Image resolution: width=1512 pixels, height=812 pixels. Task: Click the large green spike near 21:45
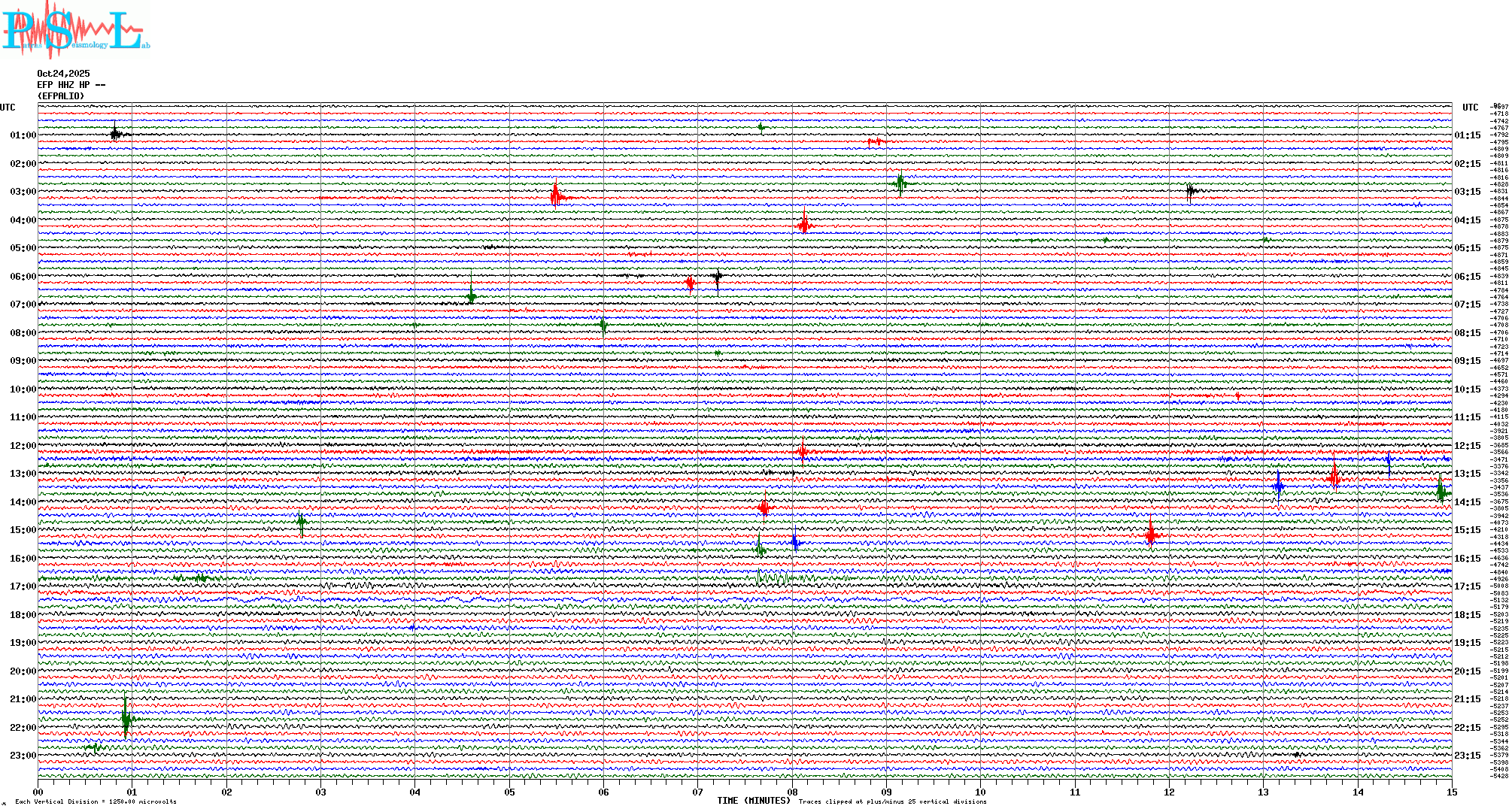(126, 719)
